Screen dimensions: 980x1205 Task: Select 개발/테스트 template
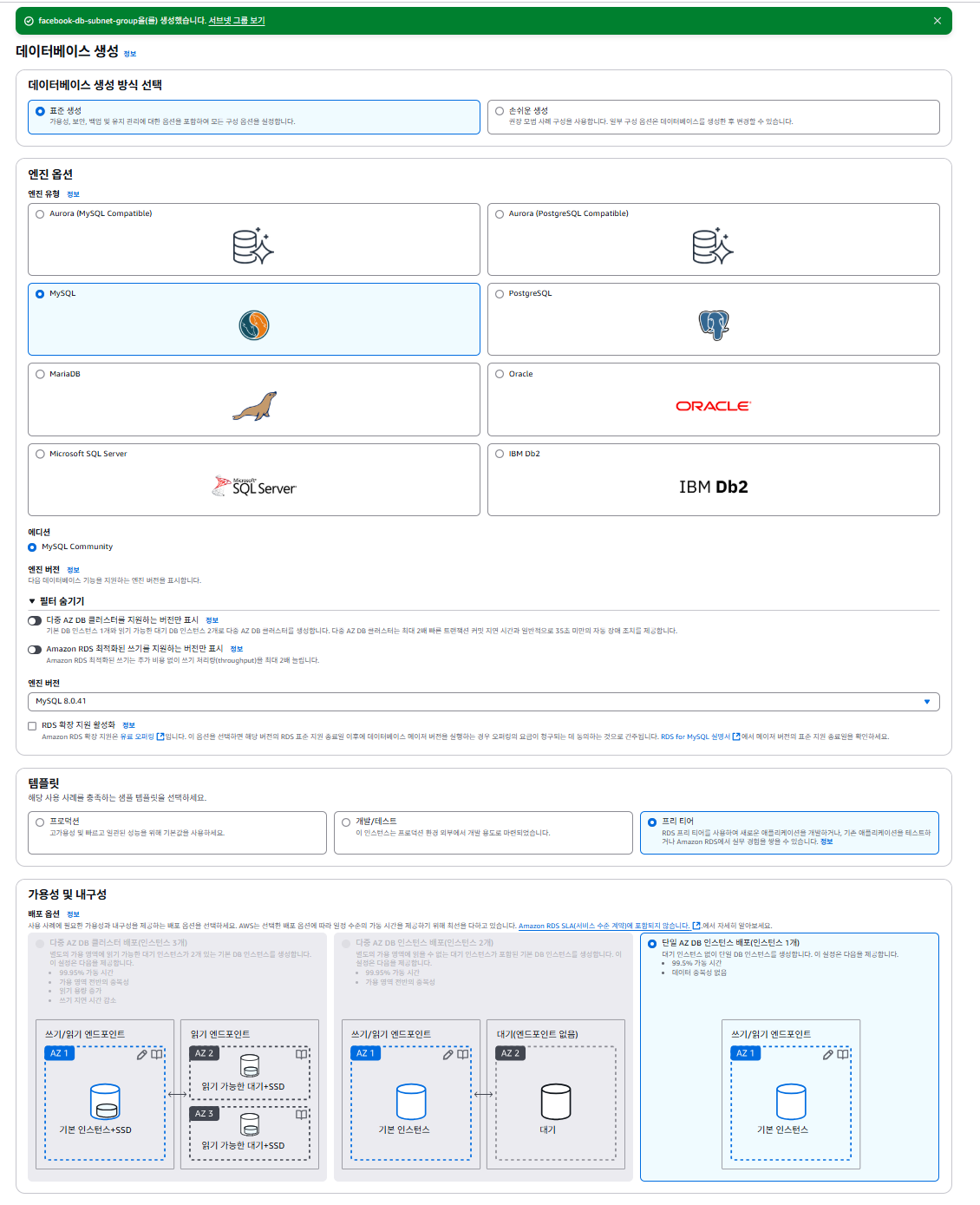point(483,833)
